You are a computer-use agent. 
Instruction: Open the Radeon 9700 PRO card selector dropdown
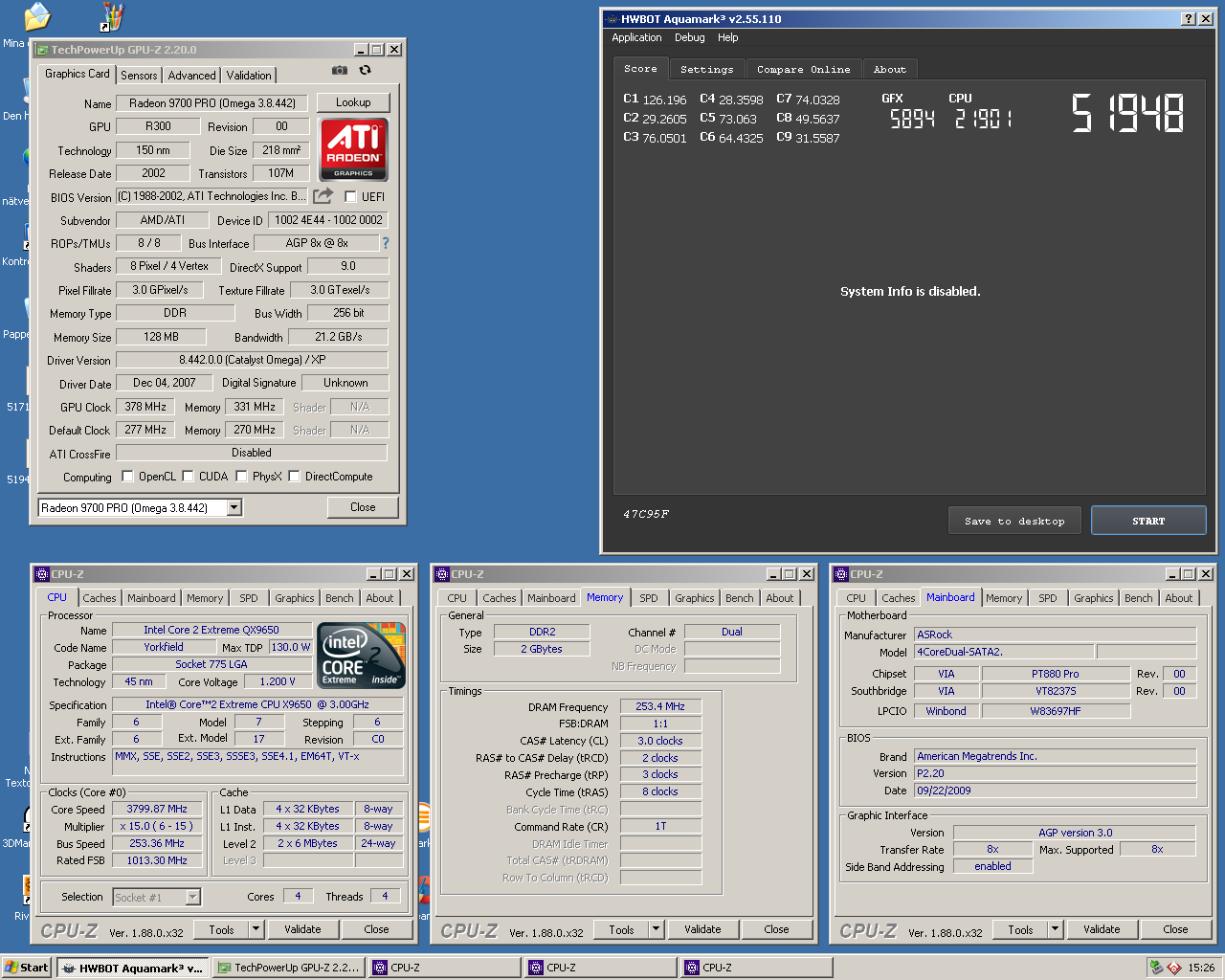(x=234, y=508)
